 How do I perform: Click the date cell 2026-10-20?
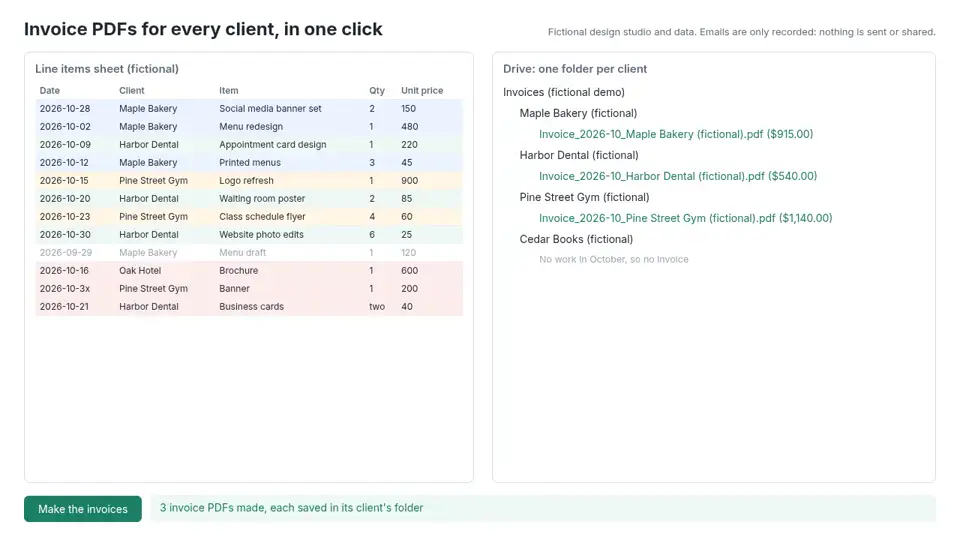pyautogui.click(x=64, y=198)
